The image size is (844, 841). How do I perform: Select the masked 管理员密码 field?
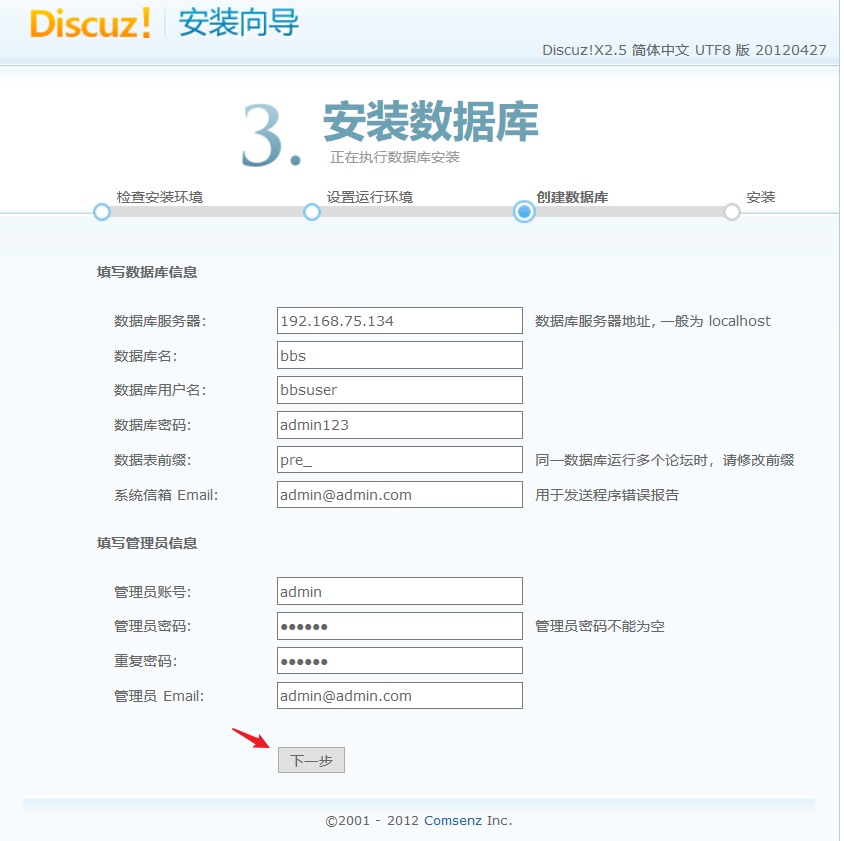[x=399, y=626]
